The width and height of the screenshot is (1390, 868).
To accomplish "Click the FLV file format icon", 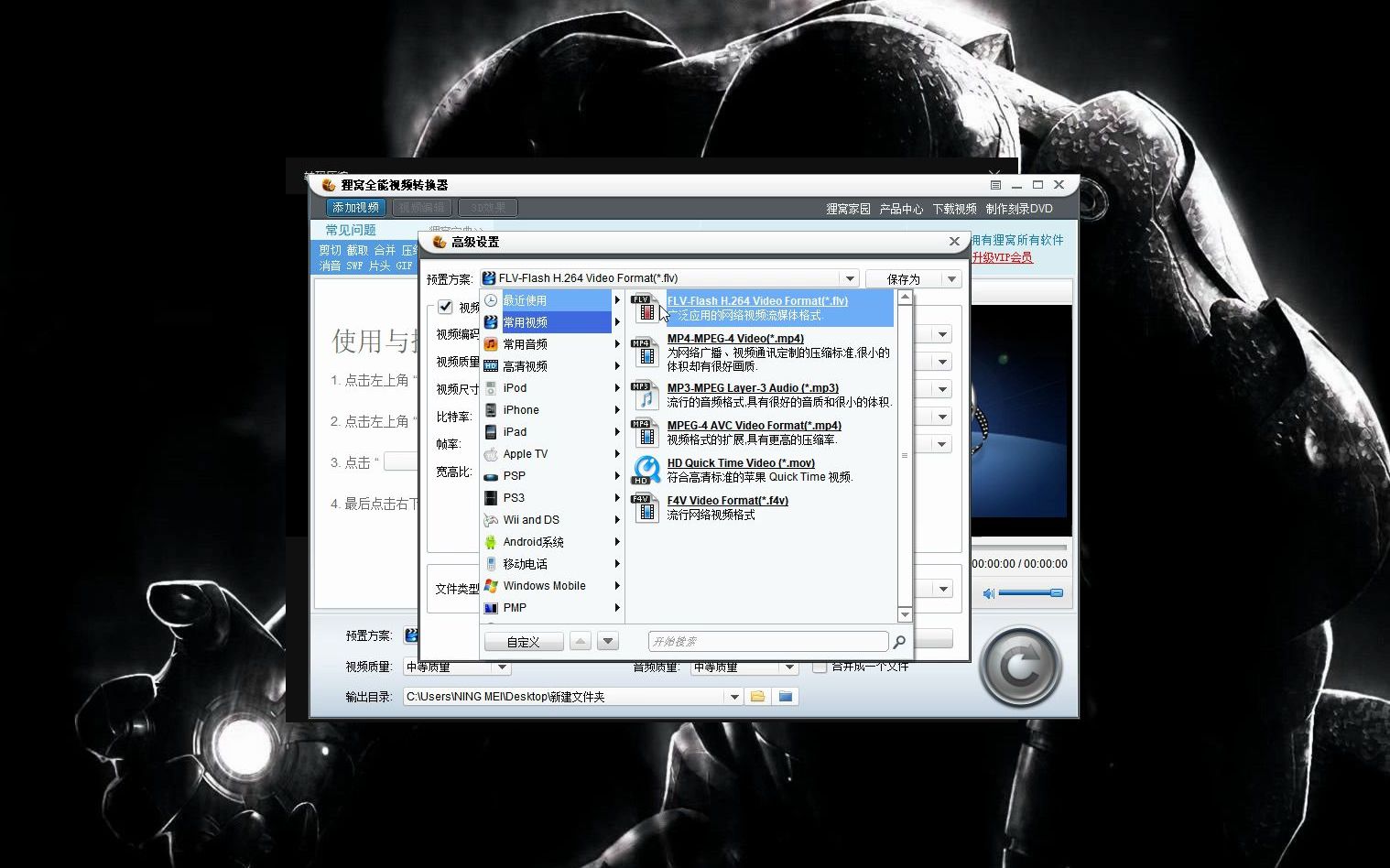I will (x=646, y=308).
